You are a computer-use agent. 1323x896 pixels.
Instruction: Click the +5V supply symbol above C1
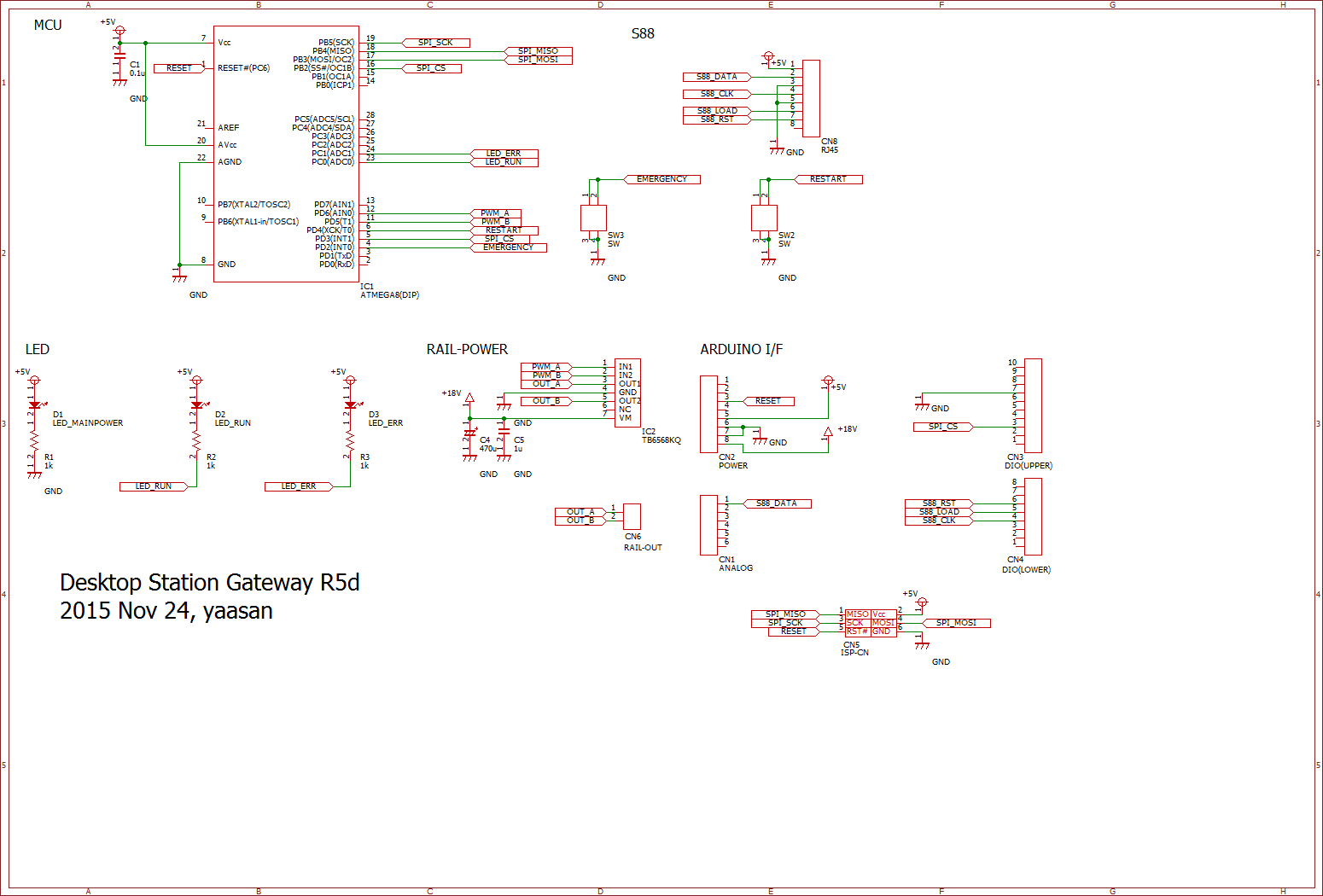click(x=119, y=31)
